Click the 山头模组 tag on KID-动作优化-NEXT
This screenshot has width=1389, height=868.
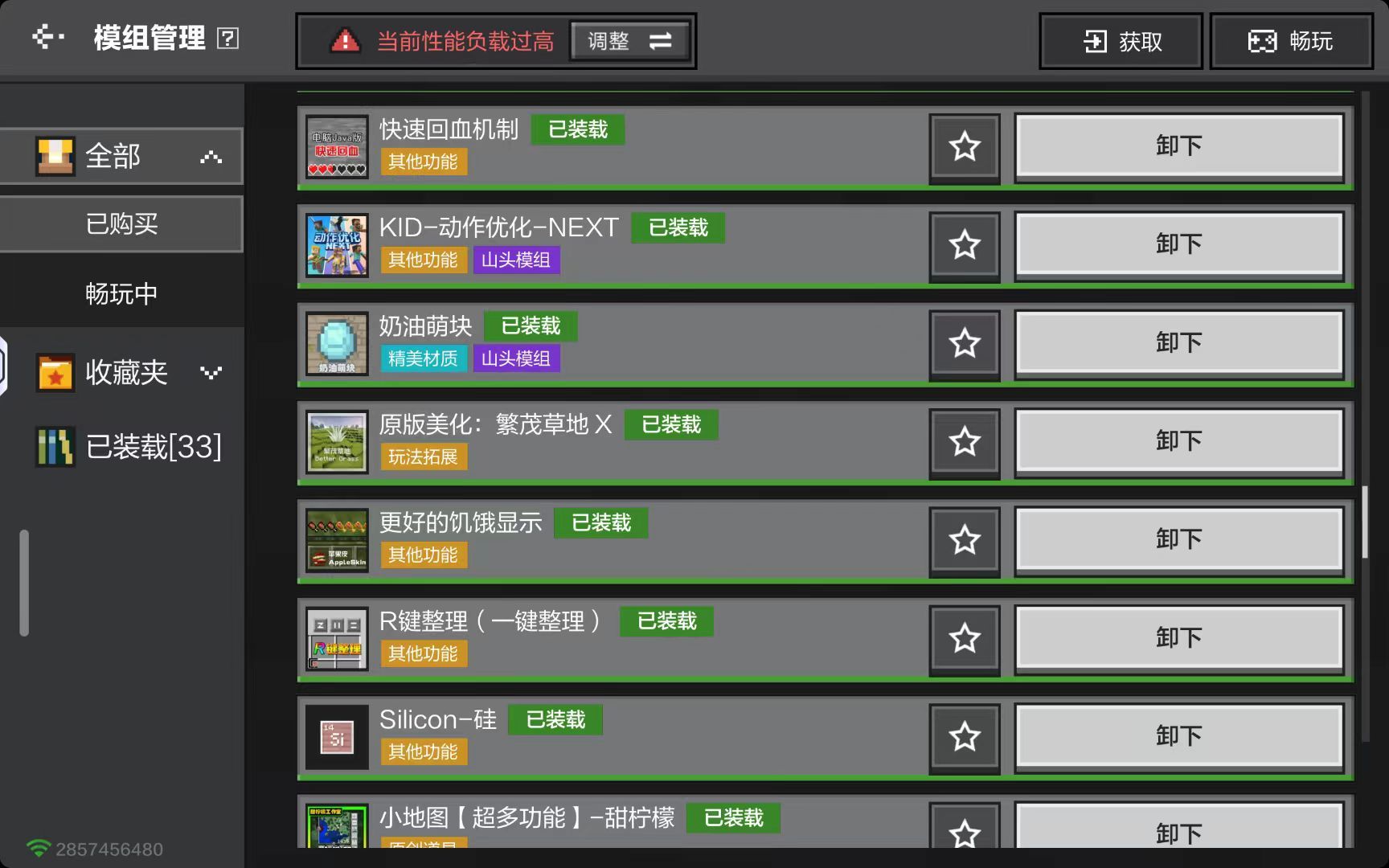pos(516,260)
